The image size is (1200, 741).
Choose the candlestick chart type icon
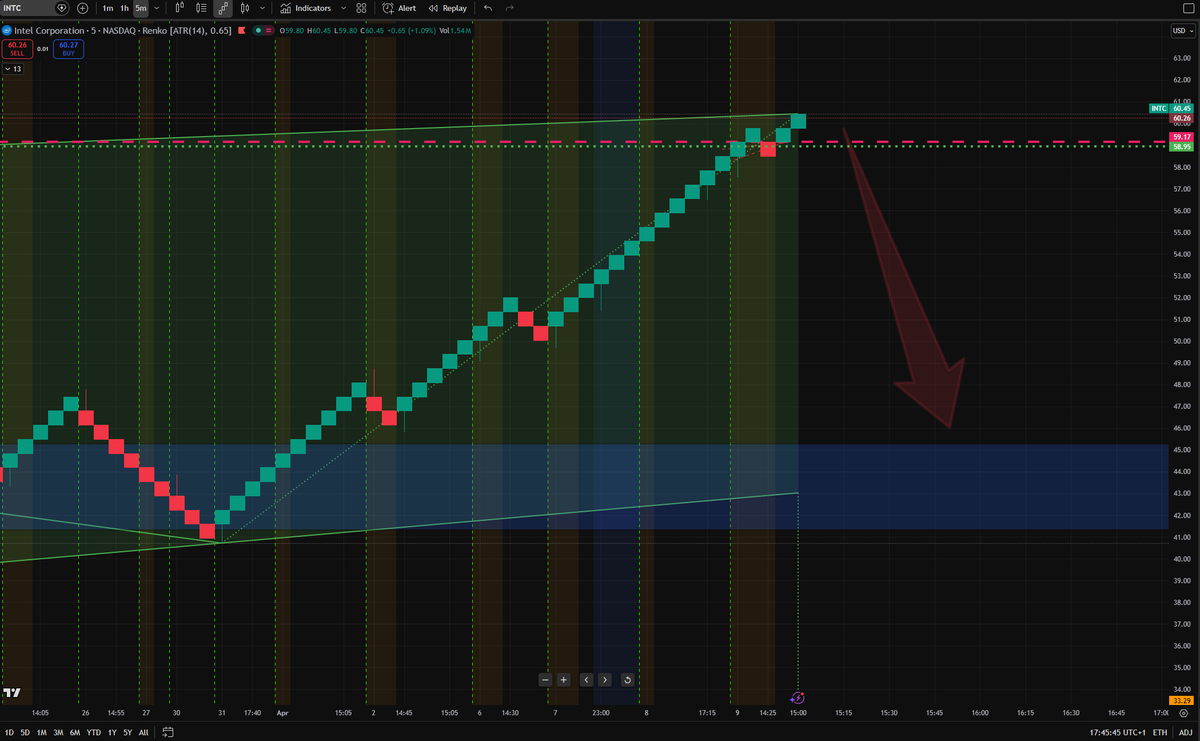click(179, 8)
